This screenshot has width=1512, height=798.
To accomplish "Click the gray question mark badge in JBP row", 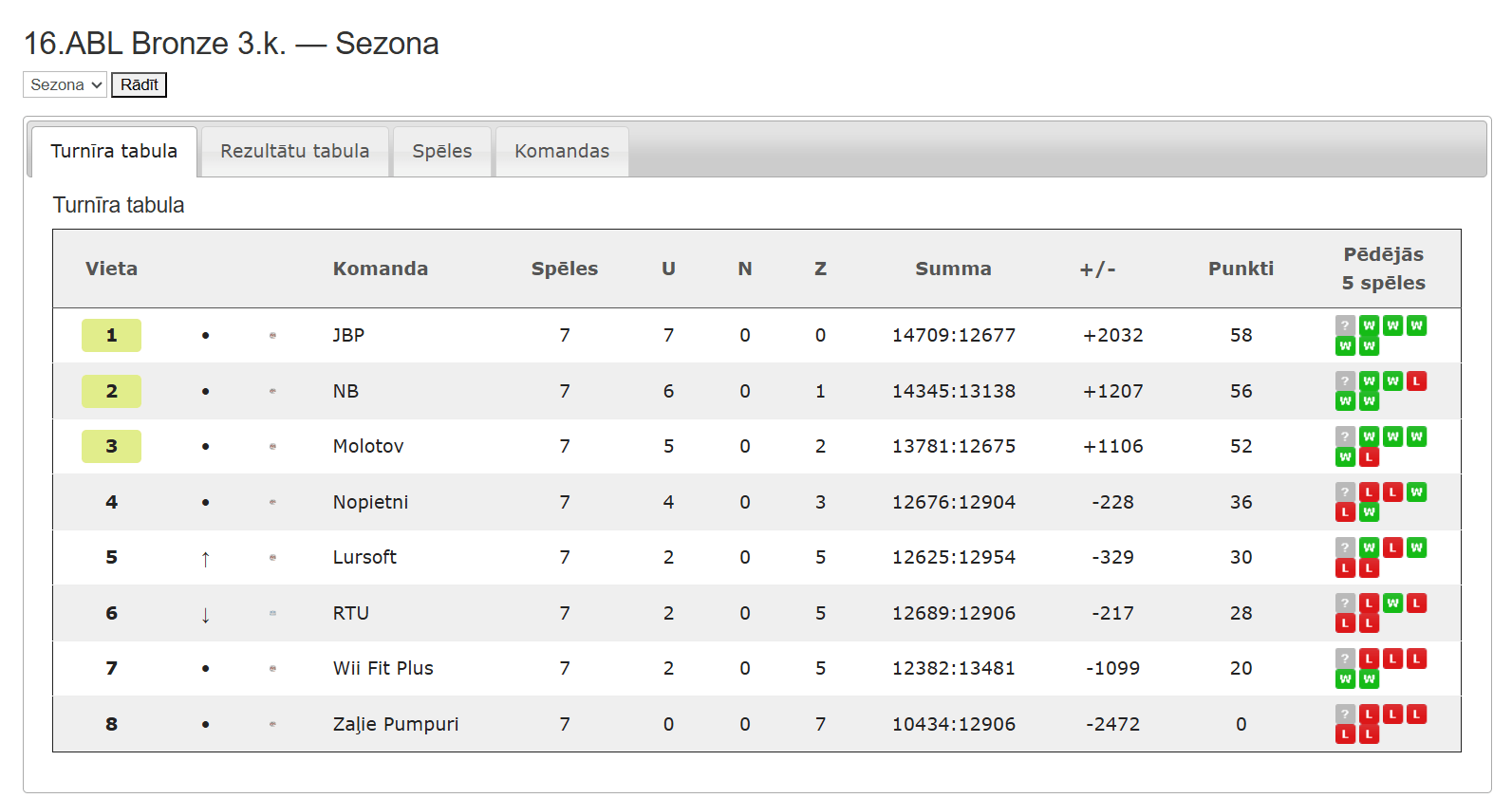I will [1345, 325].
